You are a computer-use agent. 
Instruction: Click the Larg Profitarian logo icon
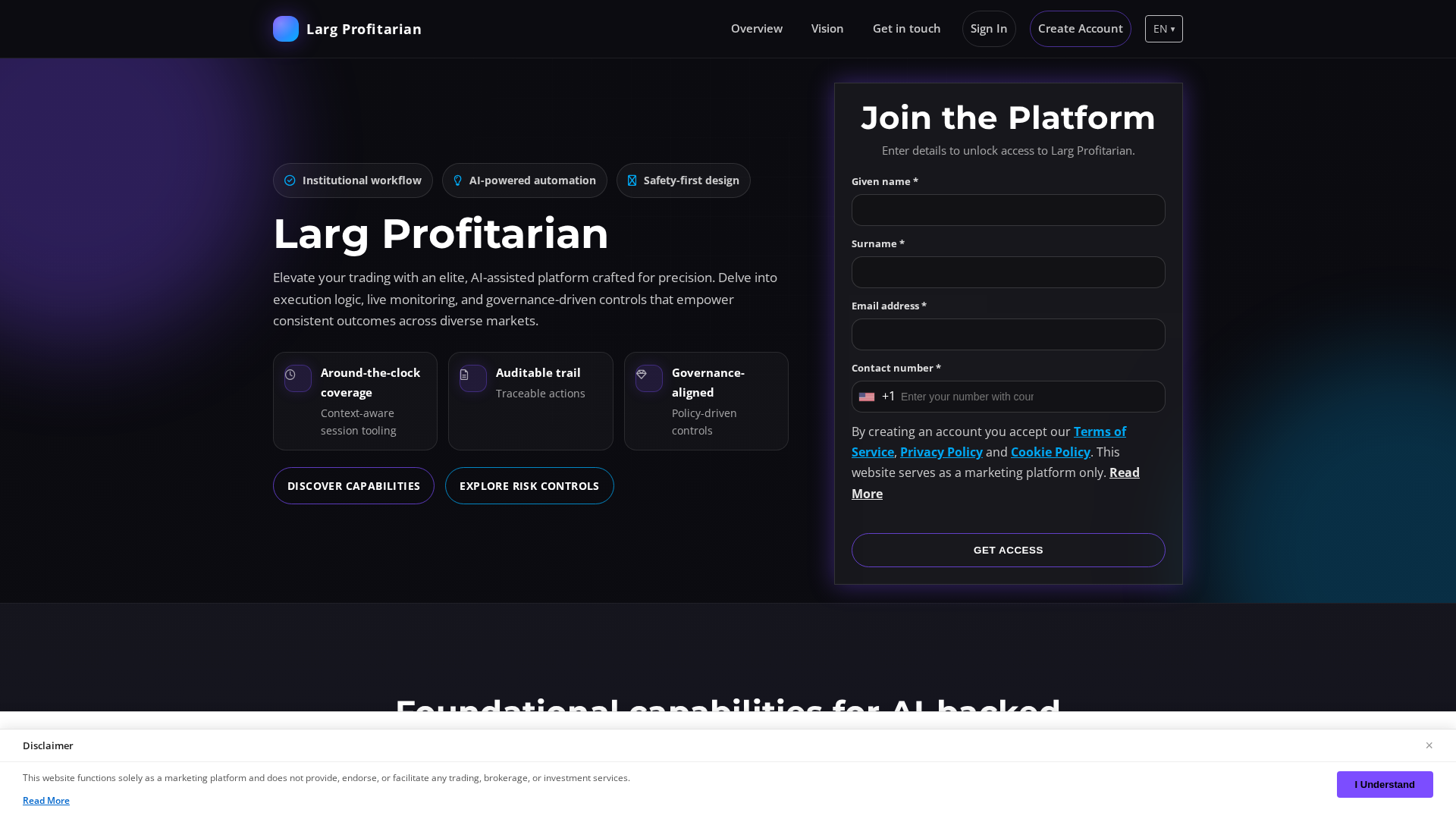pyautogui.click(x=286, y=29)
